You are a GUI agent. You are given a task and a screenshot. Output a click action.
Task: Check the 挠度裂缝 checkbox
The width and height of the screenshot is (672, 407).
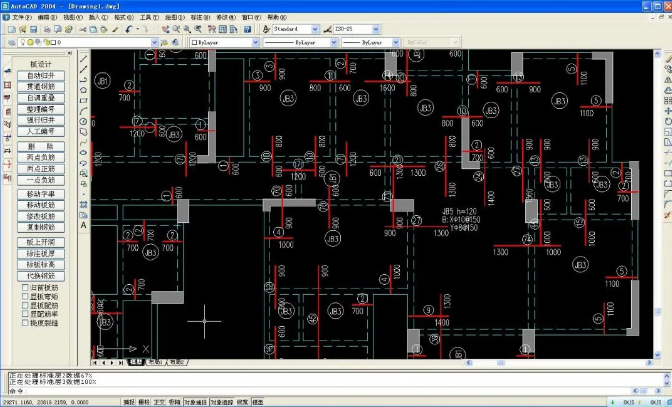click(25, 323)
